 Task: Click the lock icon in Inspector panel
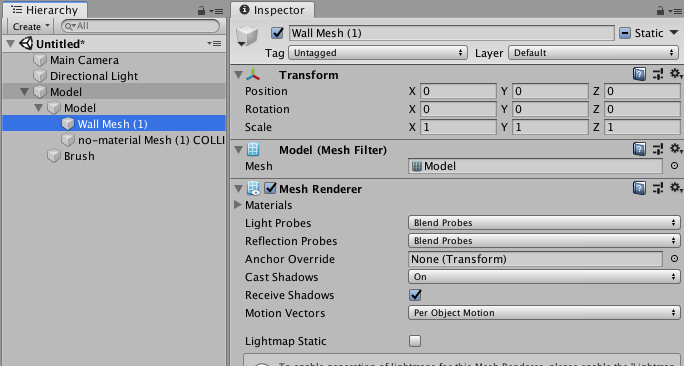pos(660,10)
